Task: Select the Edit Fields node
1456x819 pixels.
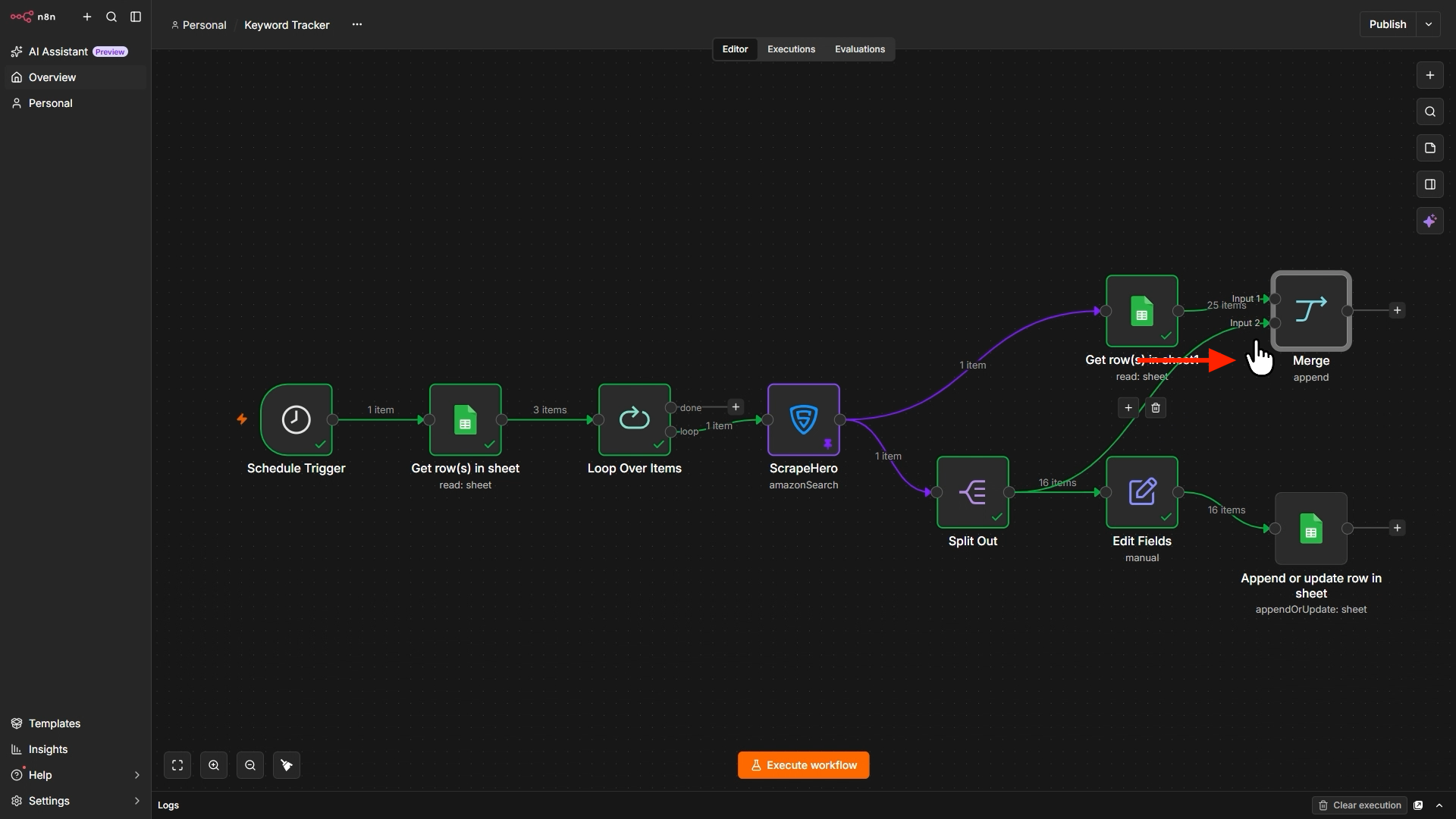Action: click(x=1142, y=492)
